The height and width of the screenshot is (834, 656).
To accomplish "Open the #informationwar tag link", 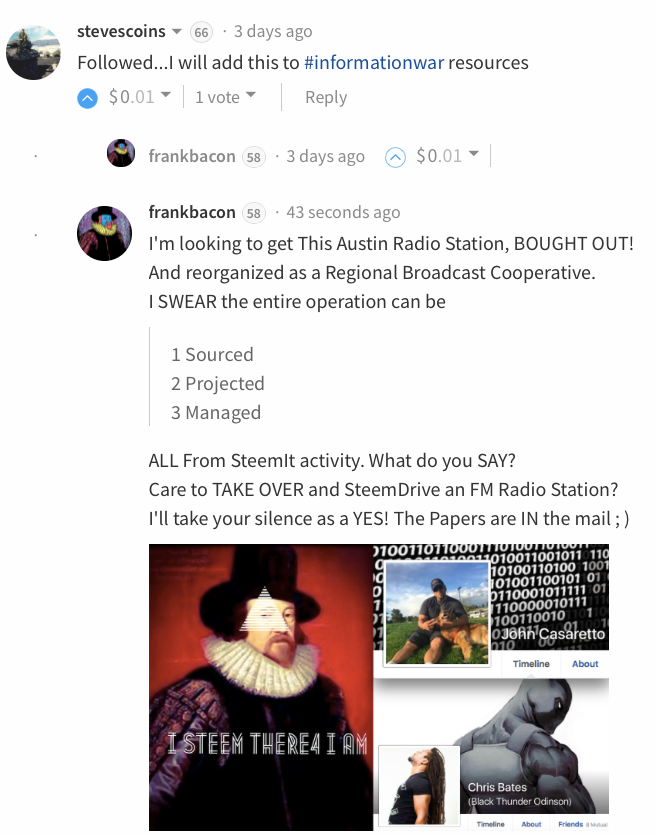I will coord(374,63).
